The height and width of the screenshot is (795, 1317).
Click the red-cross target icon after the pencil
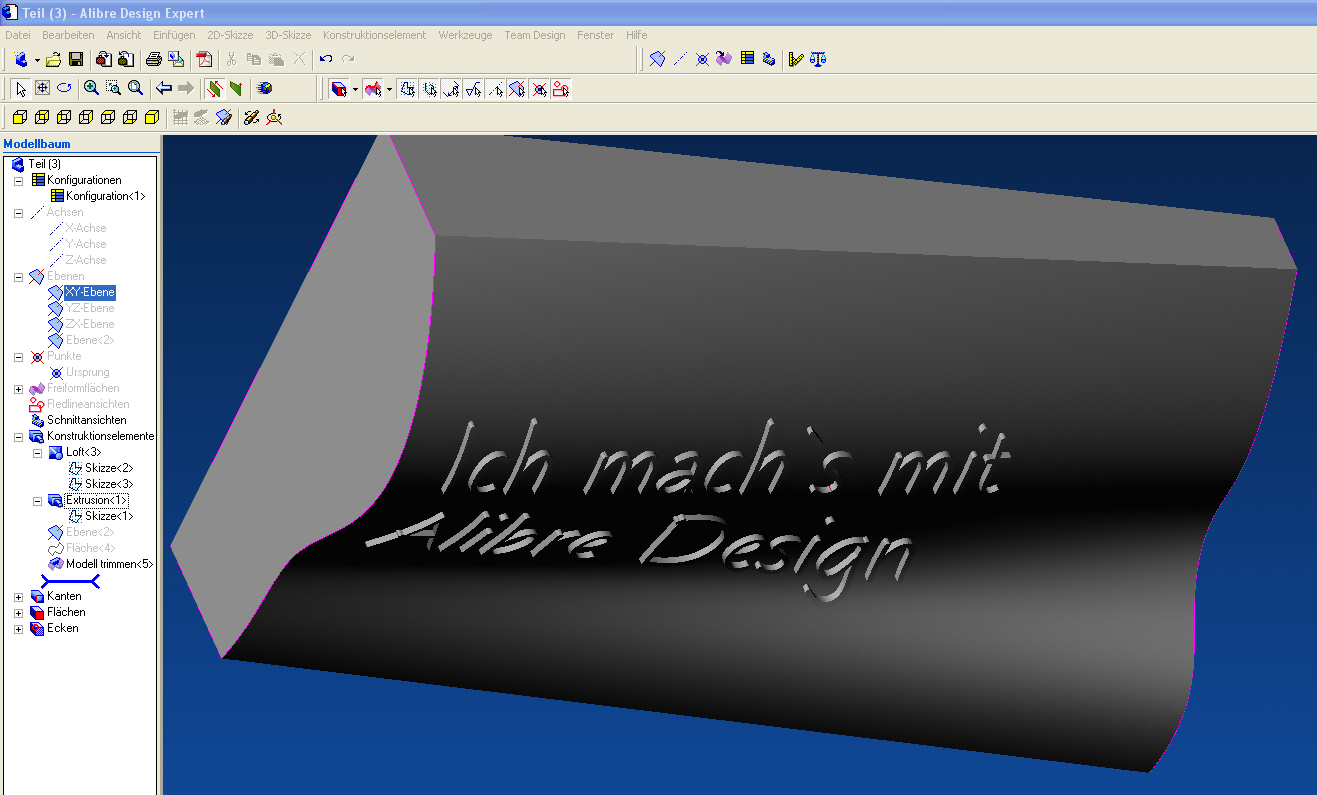274,117
